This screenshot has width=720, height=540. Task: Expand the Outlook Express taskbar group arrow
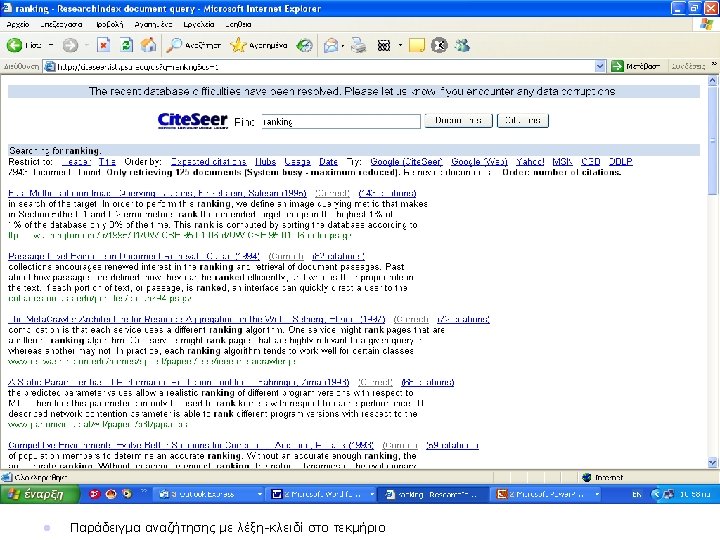pos(259,495)
